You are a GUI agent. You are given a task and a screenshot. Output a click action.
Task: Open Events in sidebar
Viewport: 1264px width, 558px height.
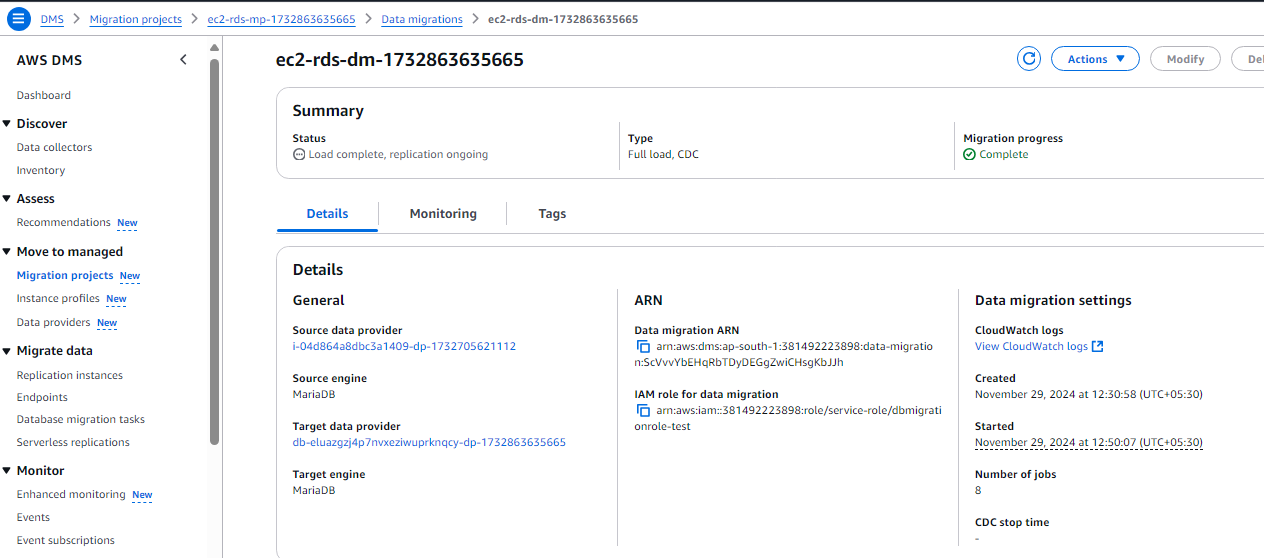coord(33,517)
